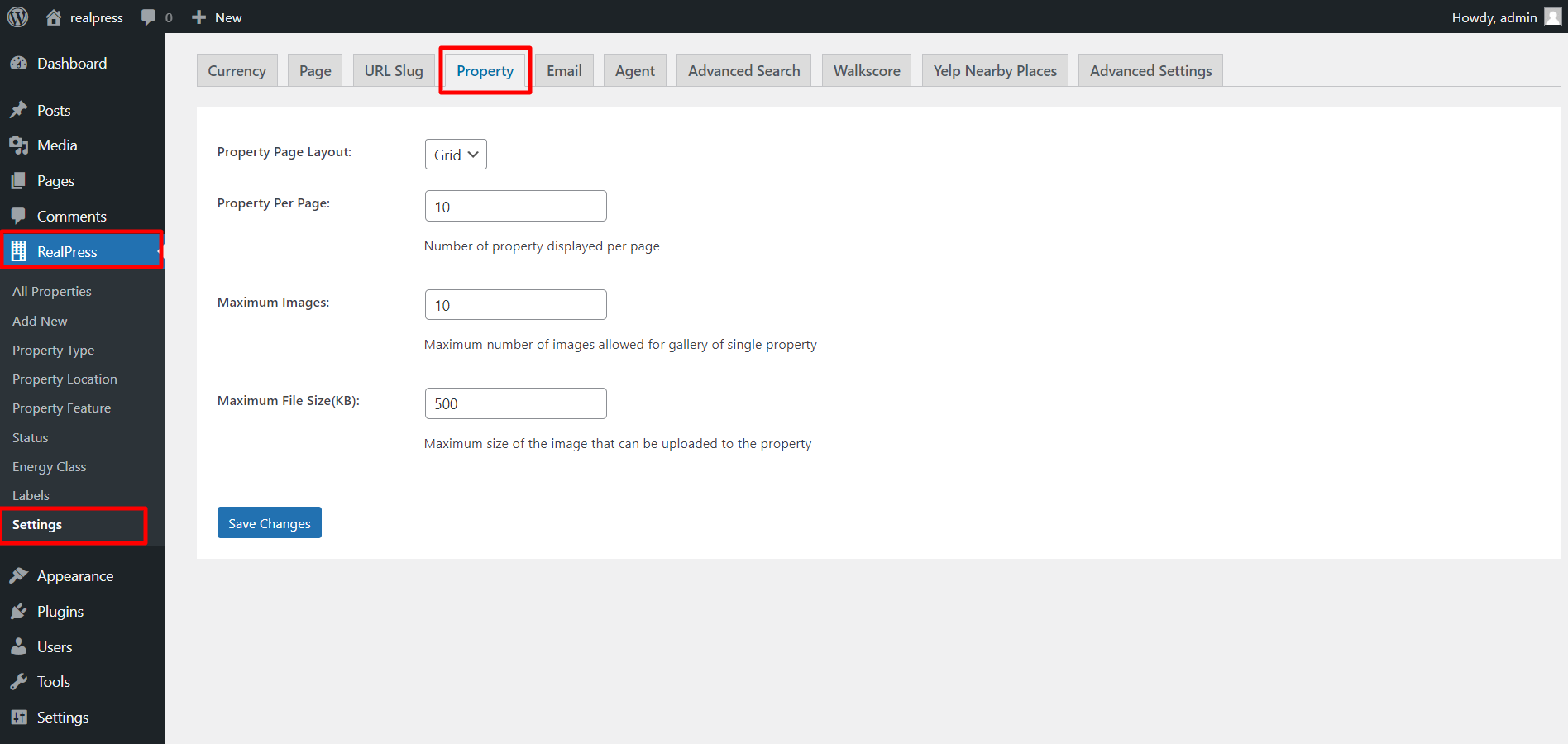Open Add New under RealPress

pos(40,321)
